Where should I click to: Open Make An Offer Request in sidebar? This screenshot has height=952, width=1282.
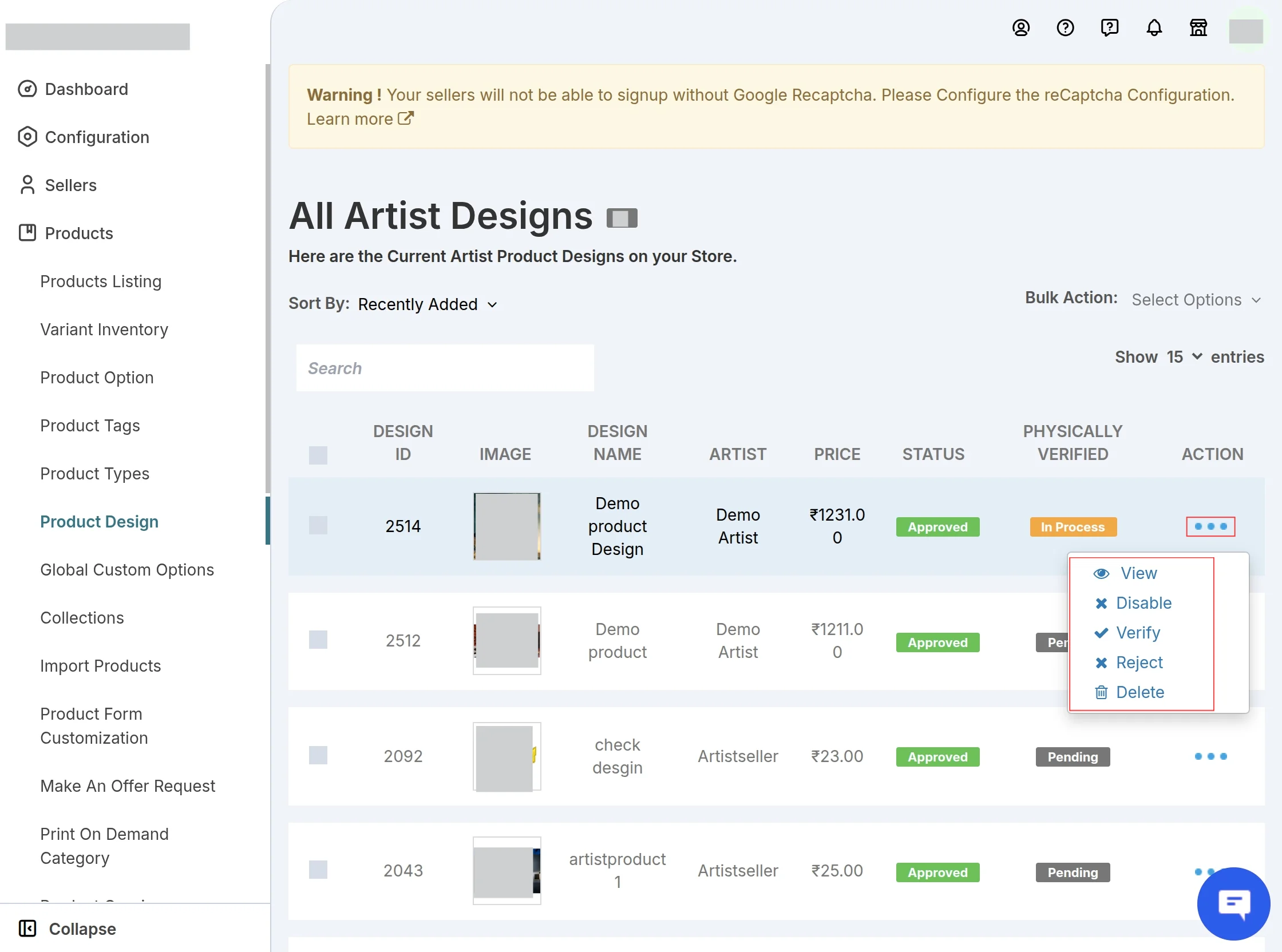click(128, 786)
